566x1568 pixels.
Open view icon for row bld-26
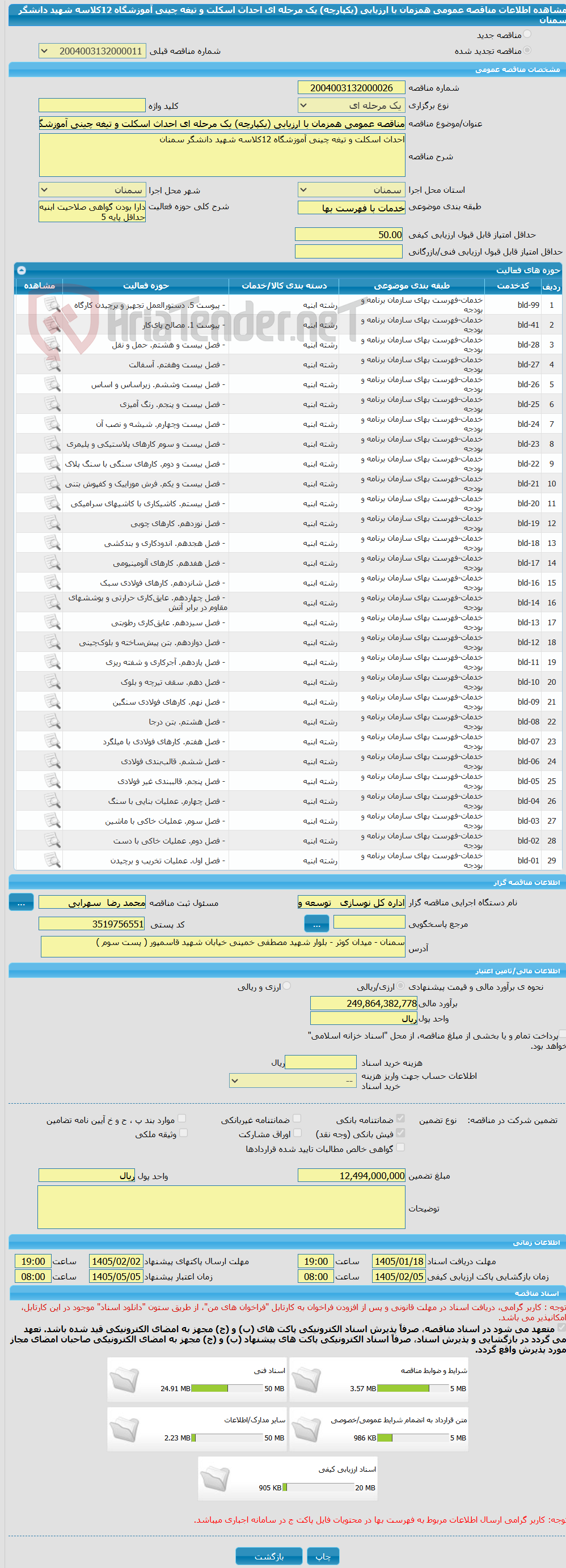click(52, 384)
